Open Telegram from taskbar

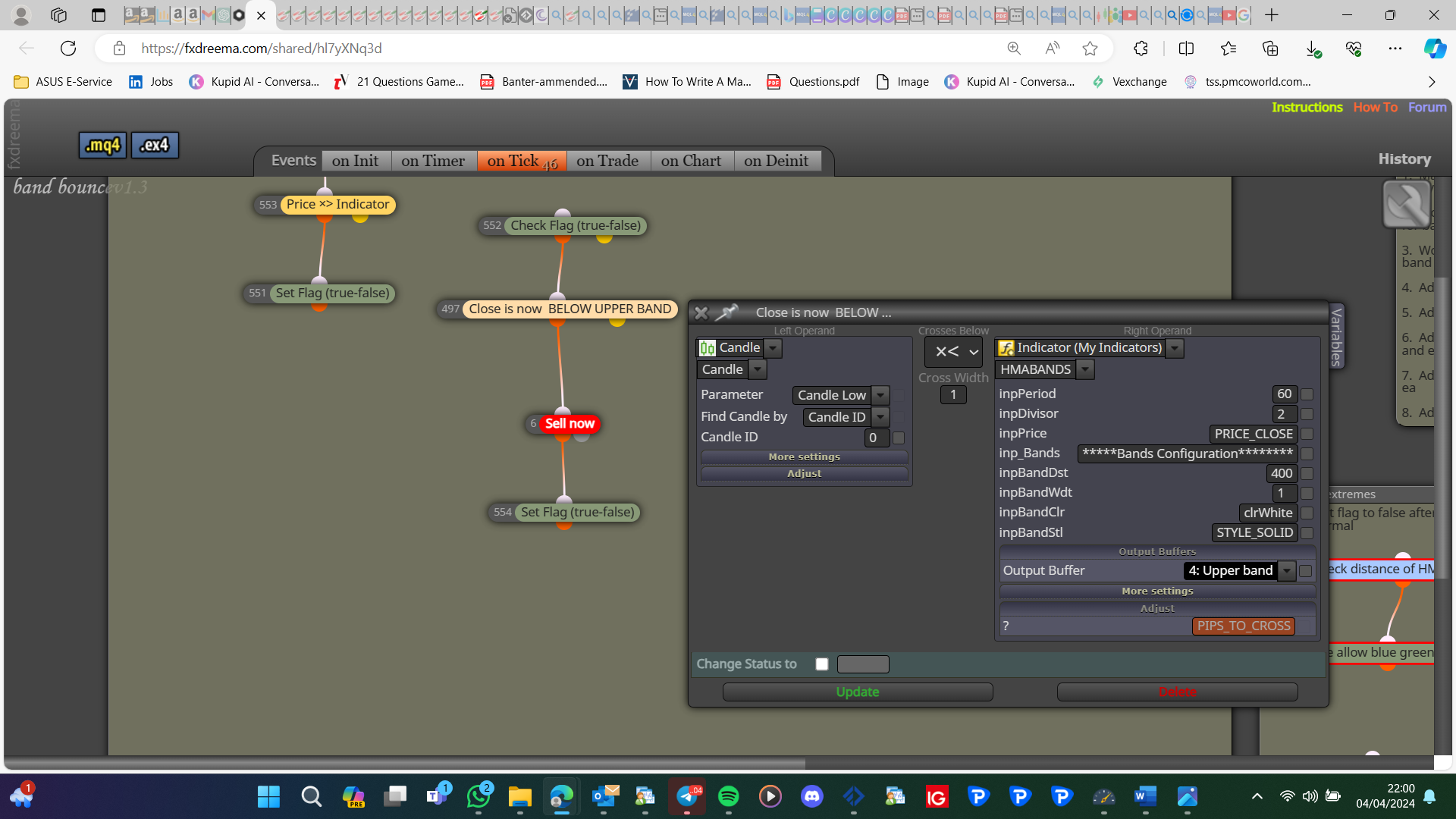pos(687,796)
